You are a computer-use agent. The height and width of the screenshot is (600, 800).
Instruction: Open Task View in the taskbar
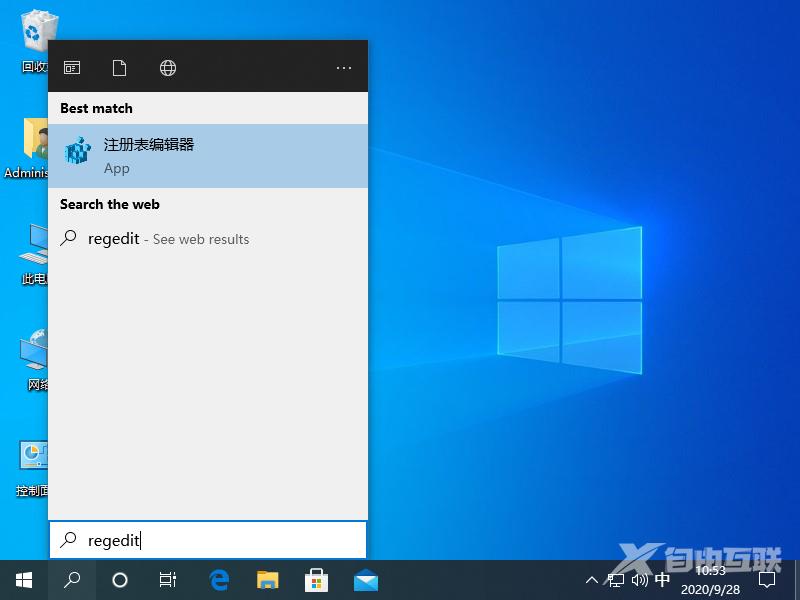click(168, 580)
